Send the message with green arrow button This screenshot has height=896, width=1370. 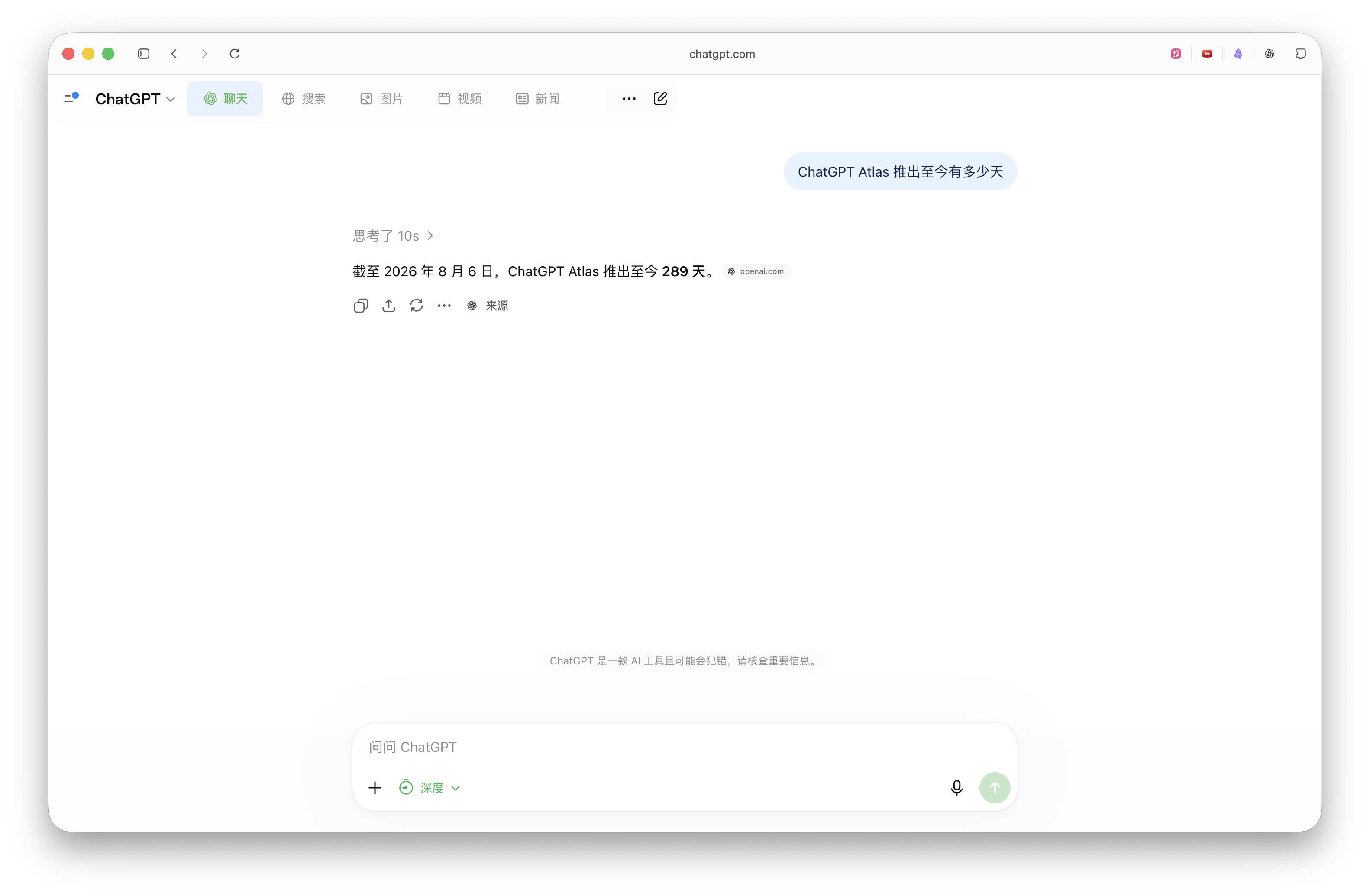[x=995, y=788]
